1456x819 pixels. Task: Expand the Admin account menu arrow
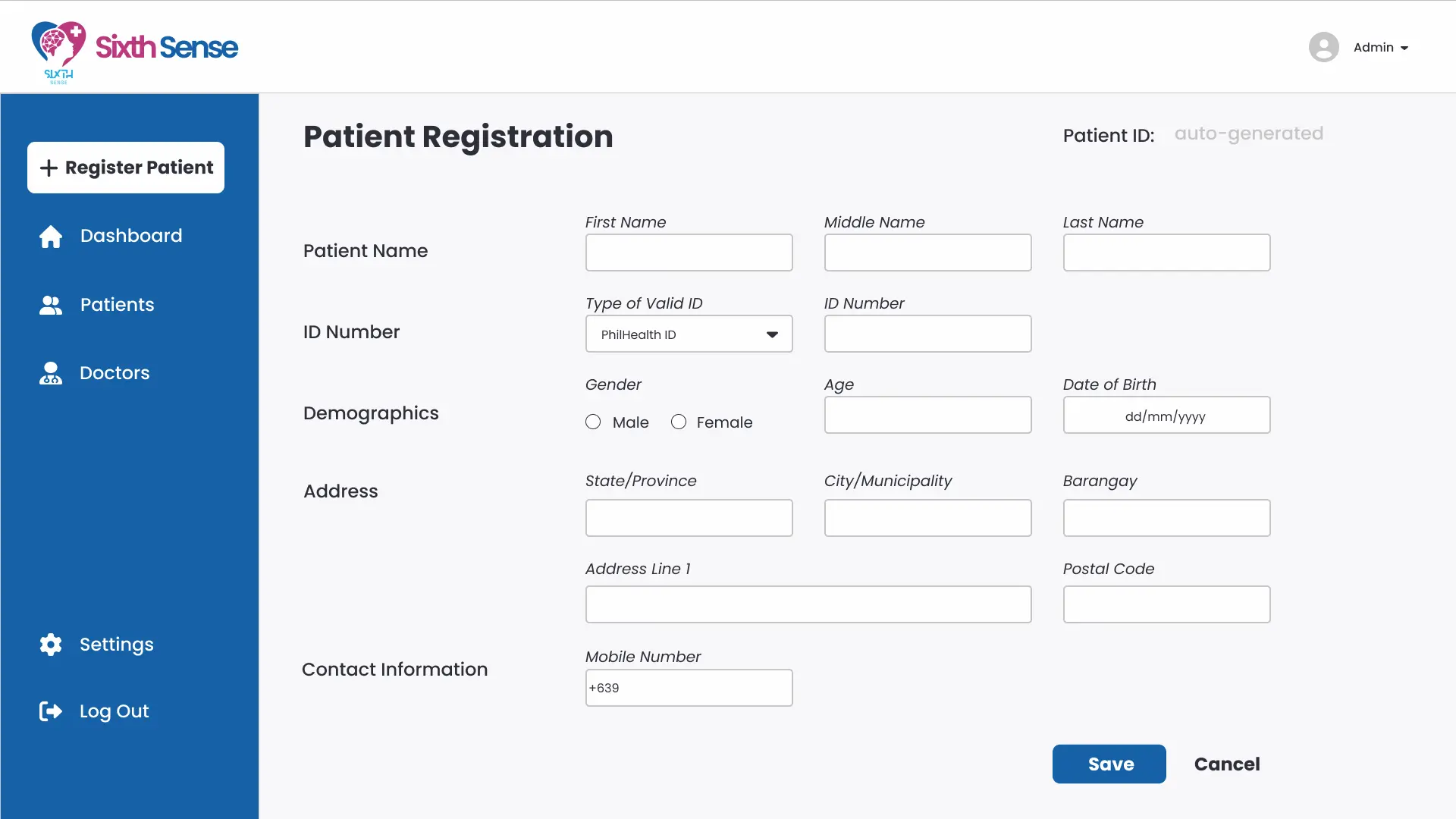[1404, 48]
